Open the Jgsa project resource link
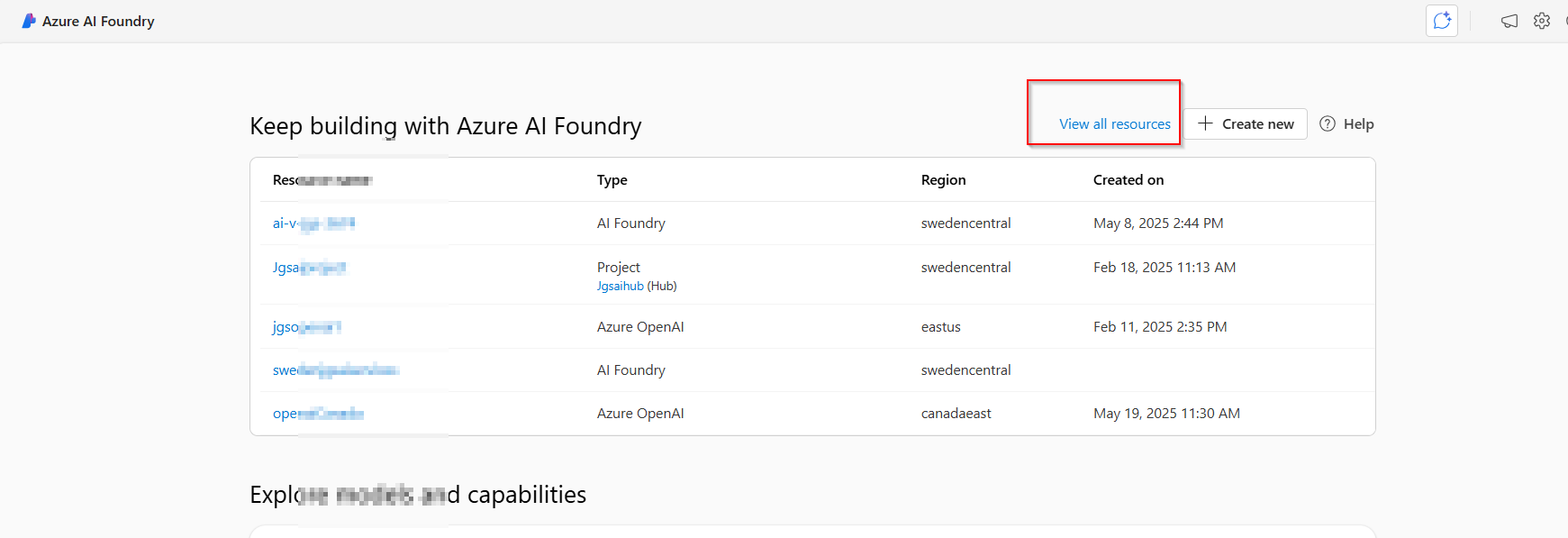This screenshot has width=1568, height=538. point(309,268)
